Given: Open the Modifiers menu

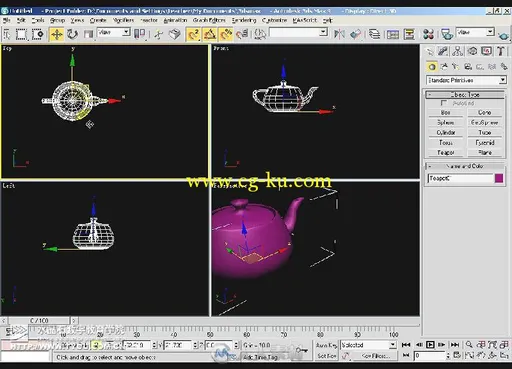Looking at the screenshot, I should coord(123,20).
